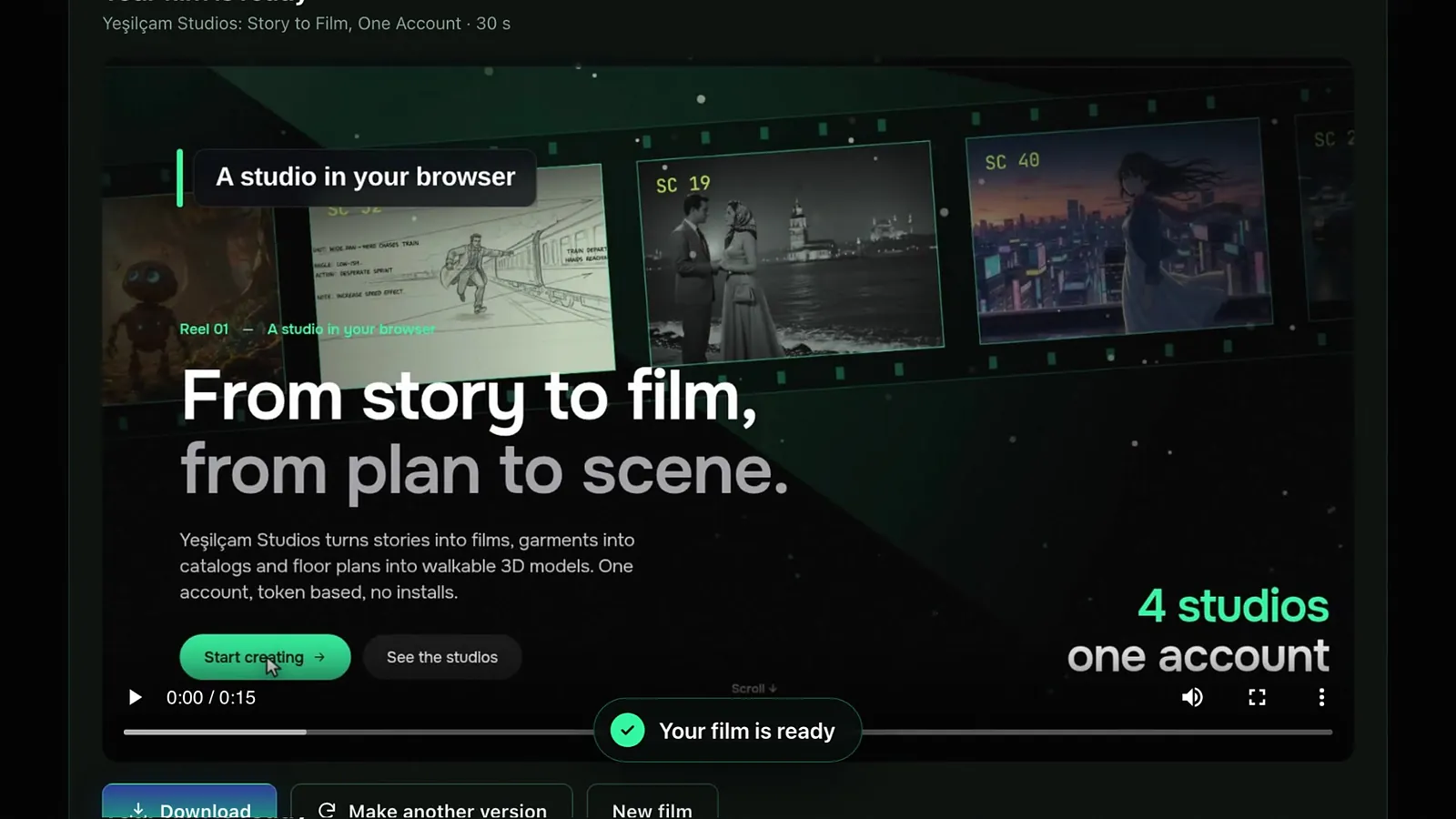Viewport: 1456px width, 819px height.
Task: Click the 'Reel 01' label
Action: click(204, 329)
